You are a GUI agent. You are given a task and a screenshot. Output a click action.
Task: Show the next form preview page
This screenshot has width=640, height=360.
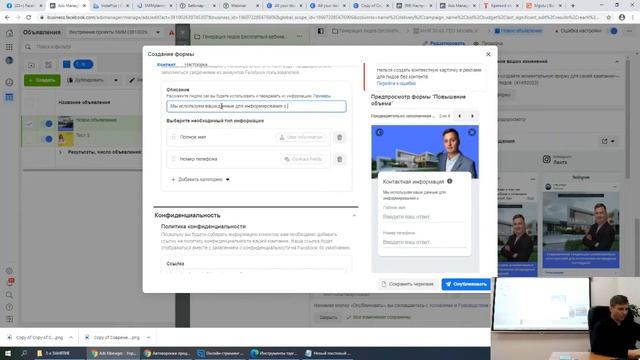472,116
